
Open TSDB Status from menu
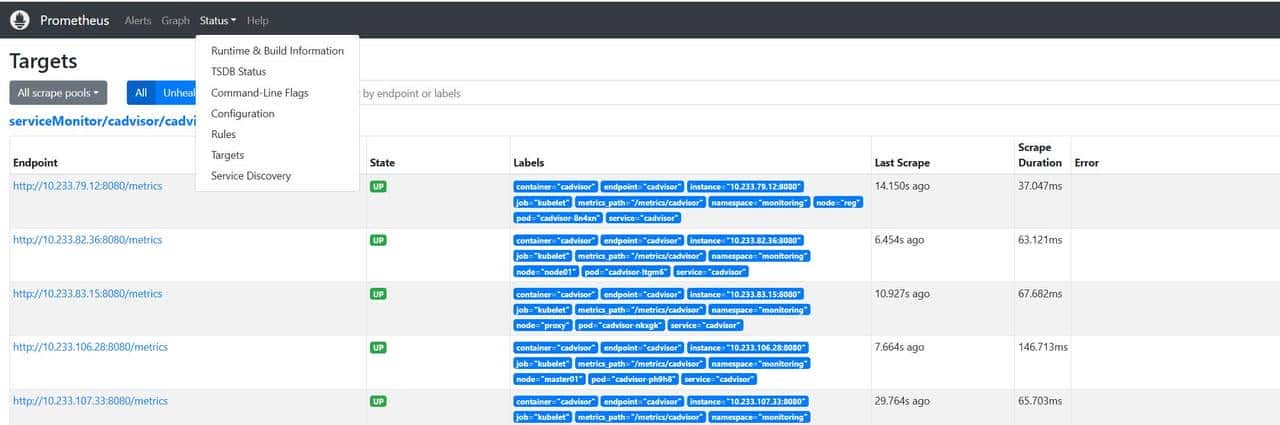coord(277,72)
